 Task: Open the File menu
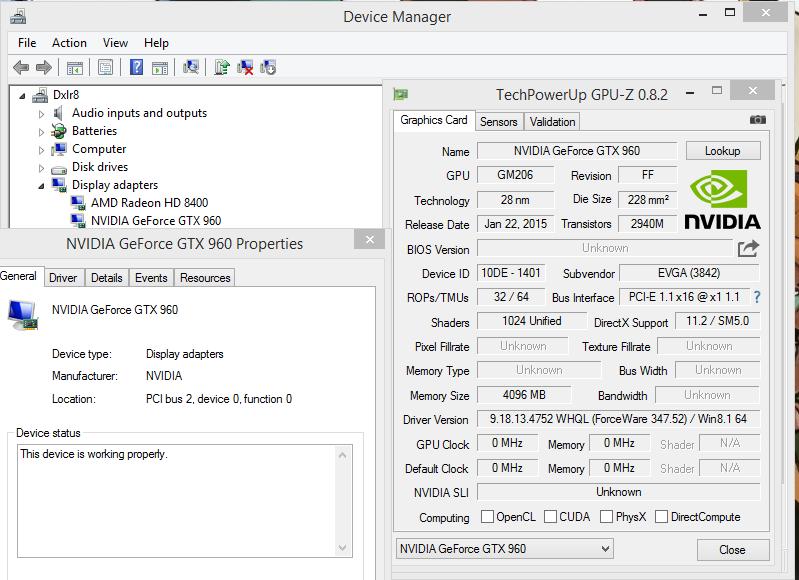27,43
